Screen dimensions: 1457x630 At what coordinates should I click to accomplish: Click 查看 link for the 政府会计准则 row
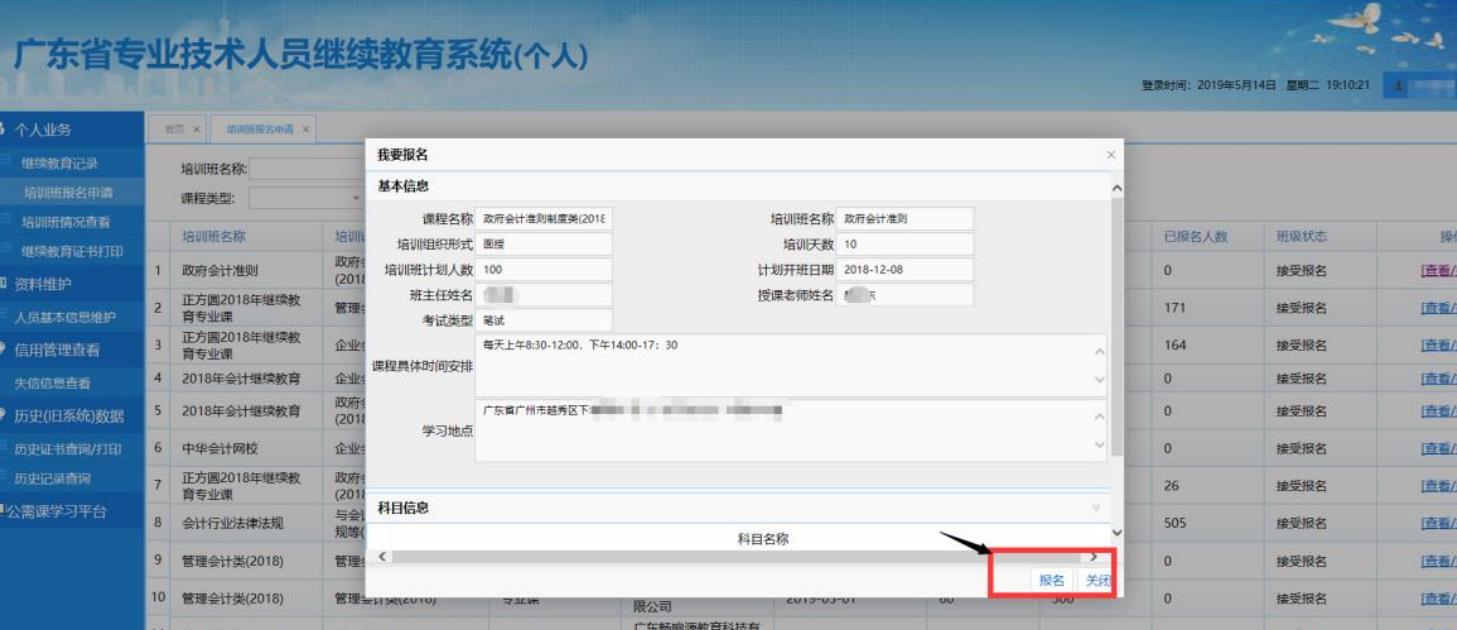point(1435,270)
